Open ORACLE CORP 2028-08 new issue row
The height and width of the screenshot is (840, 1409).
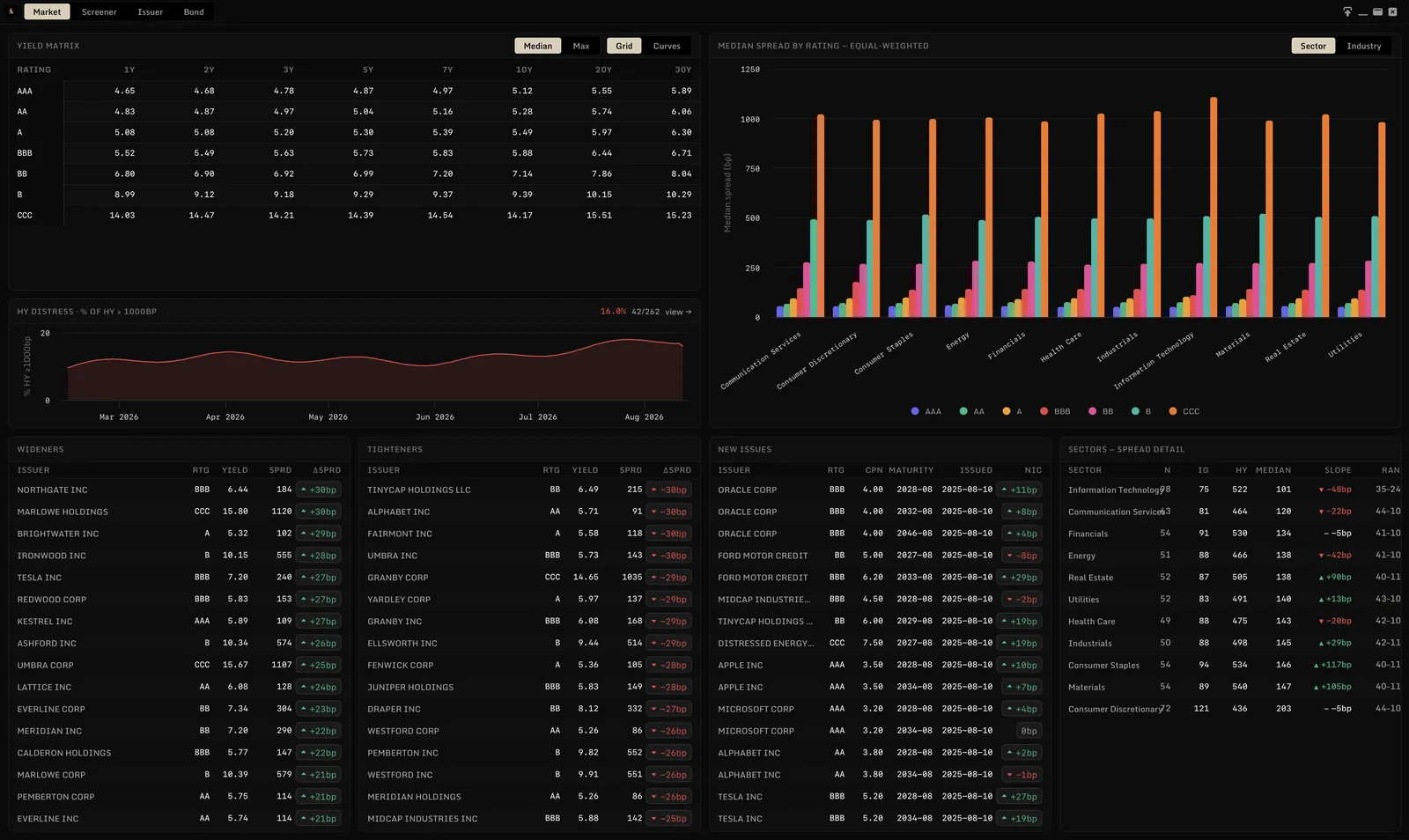880,490
